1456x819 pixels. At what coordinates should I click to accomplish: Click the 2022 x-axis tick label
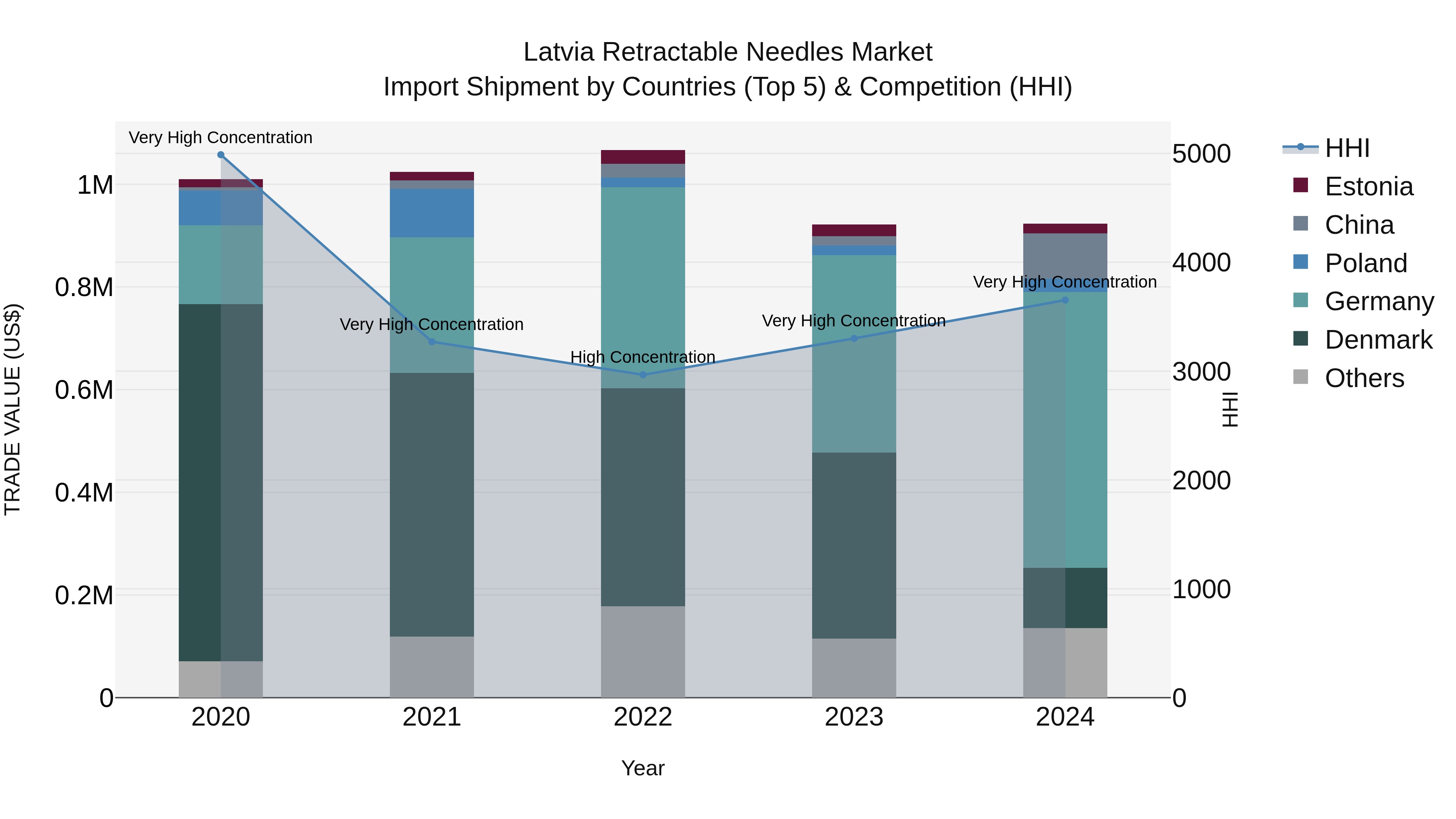pos(643,717)
